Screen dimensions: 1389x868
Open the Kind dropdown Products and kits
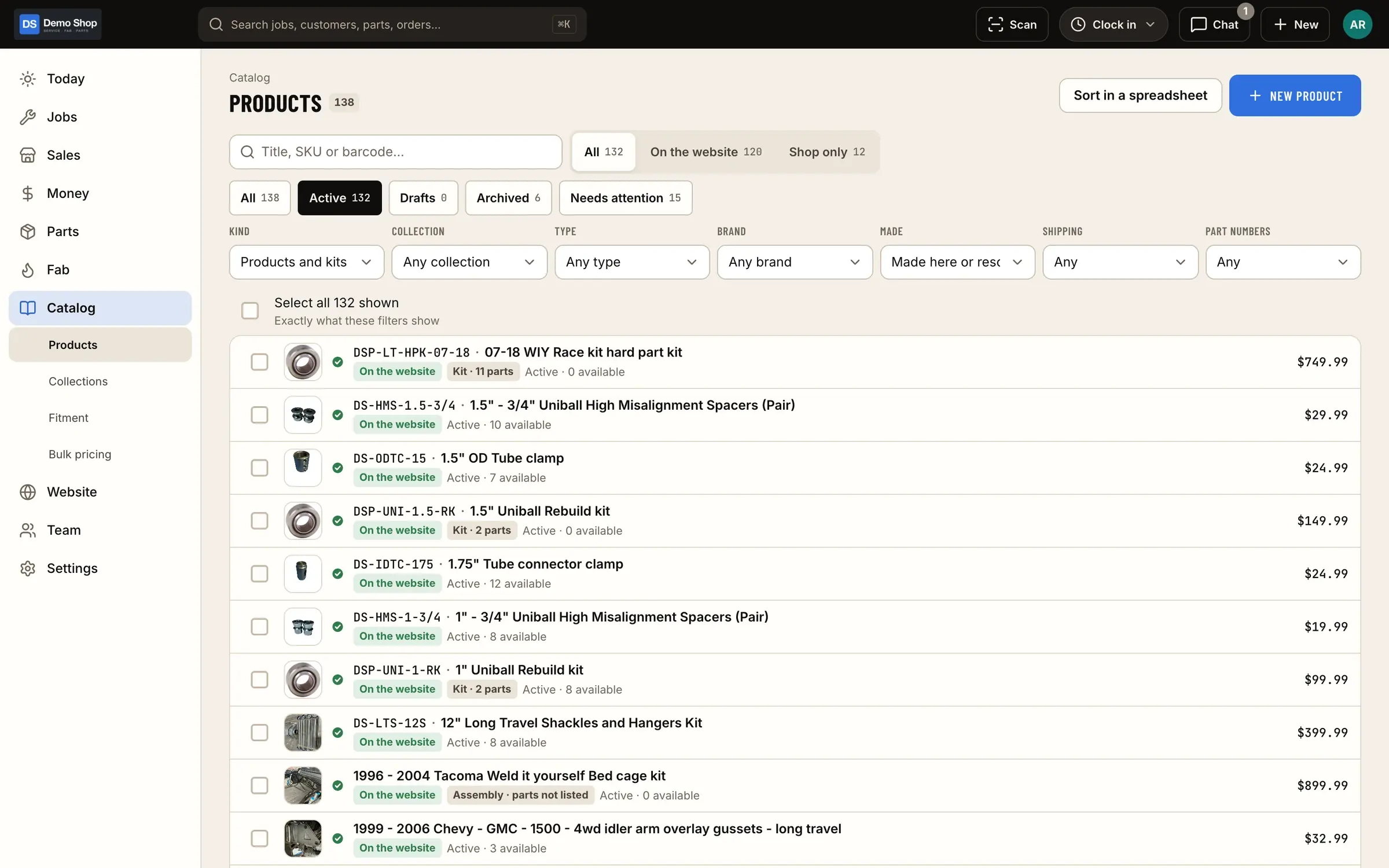tap(307, 262)
